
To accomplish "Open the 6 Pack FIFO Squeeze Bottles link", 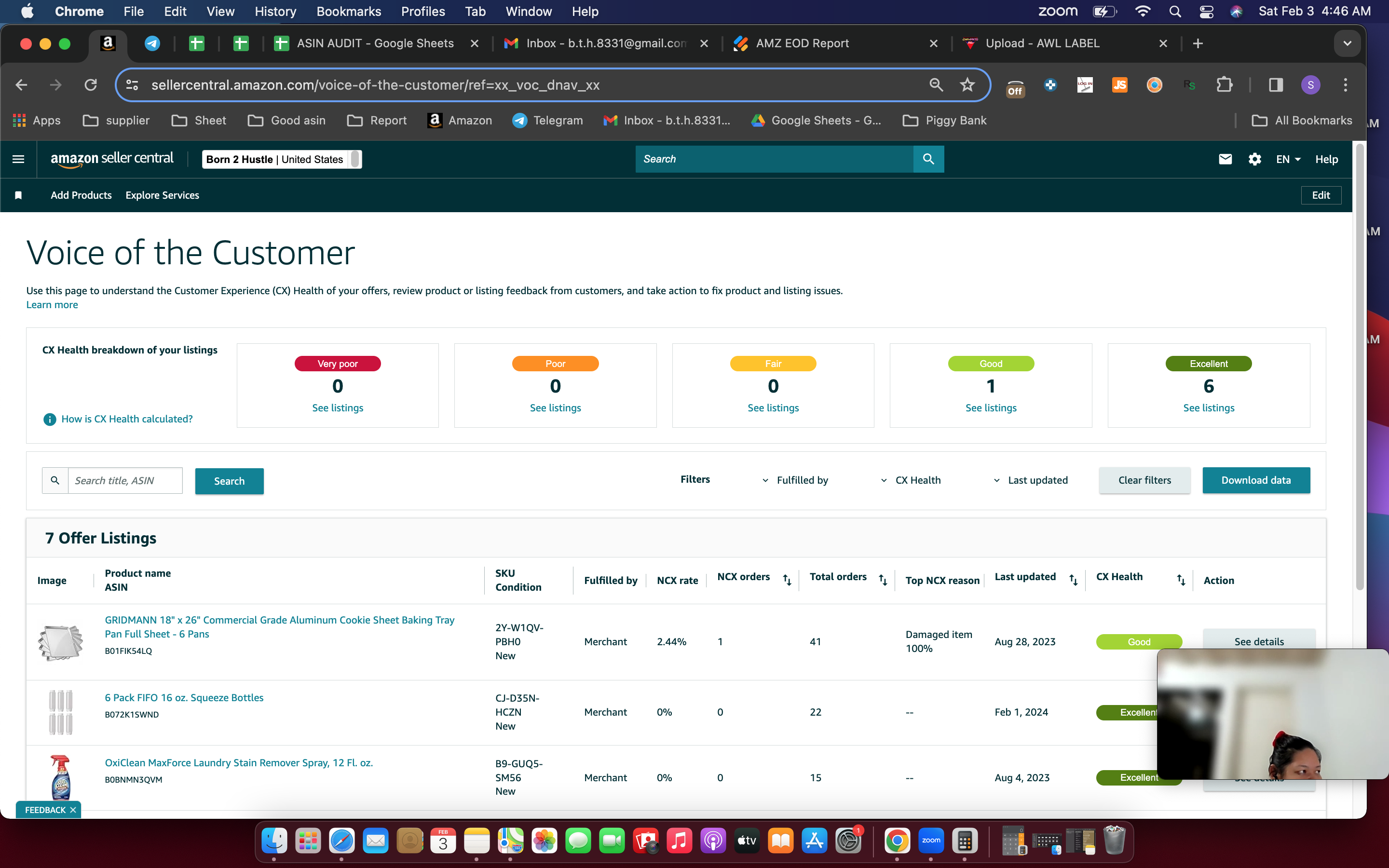I will (x=184, y=697).
